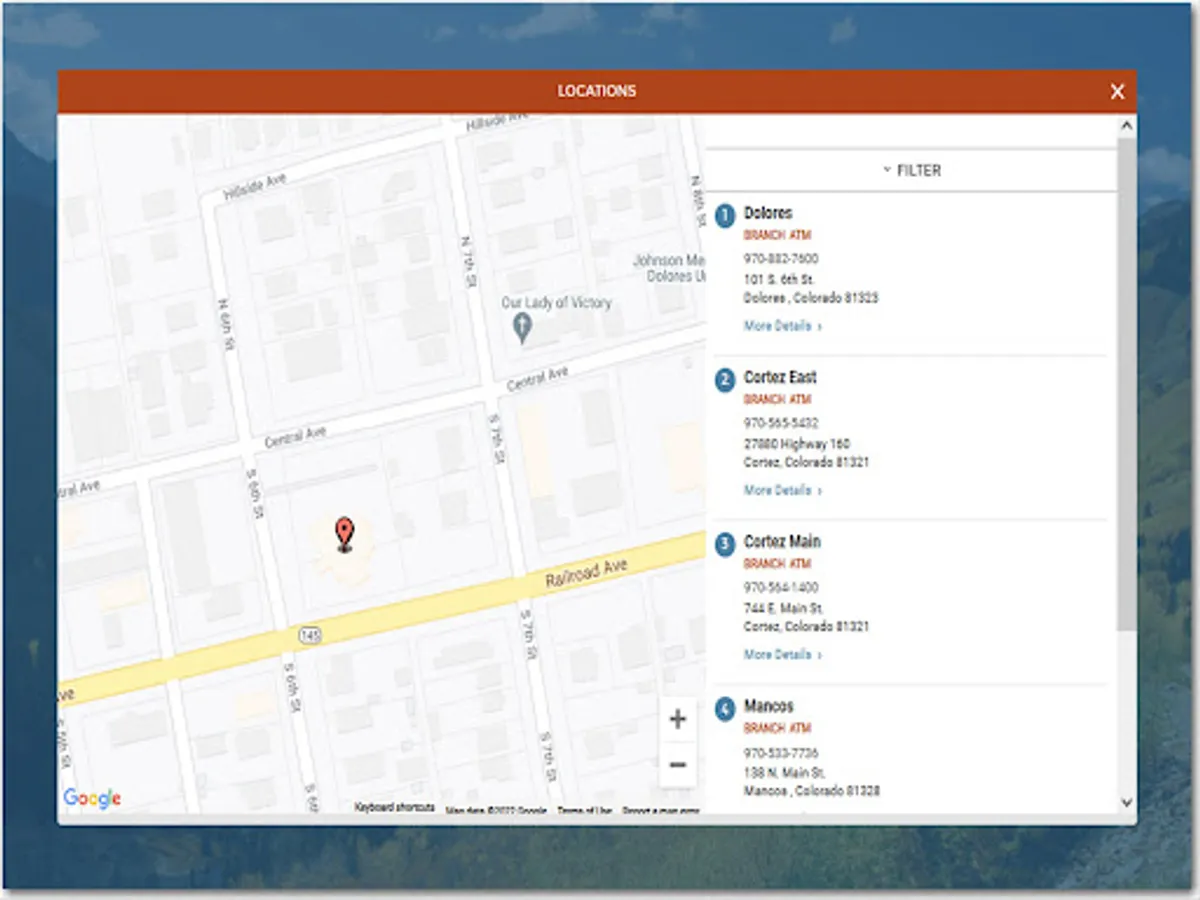
Task: Click the highway 145 route shield
Action: 308,636
